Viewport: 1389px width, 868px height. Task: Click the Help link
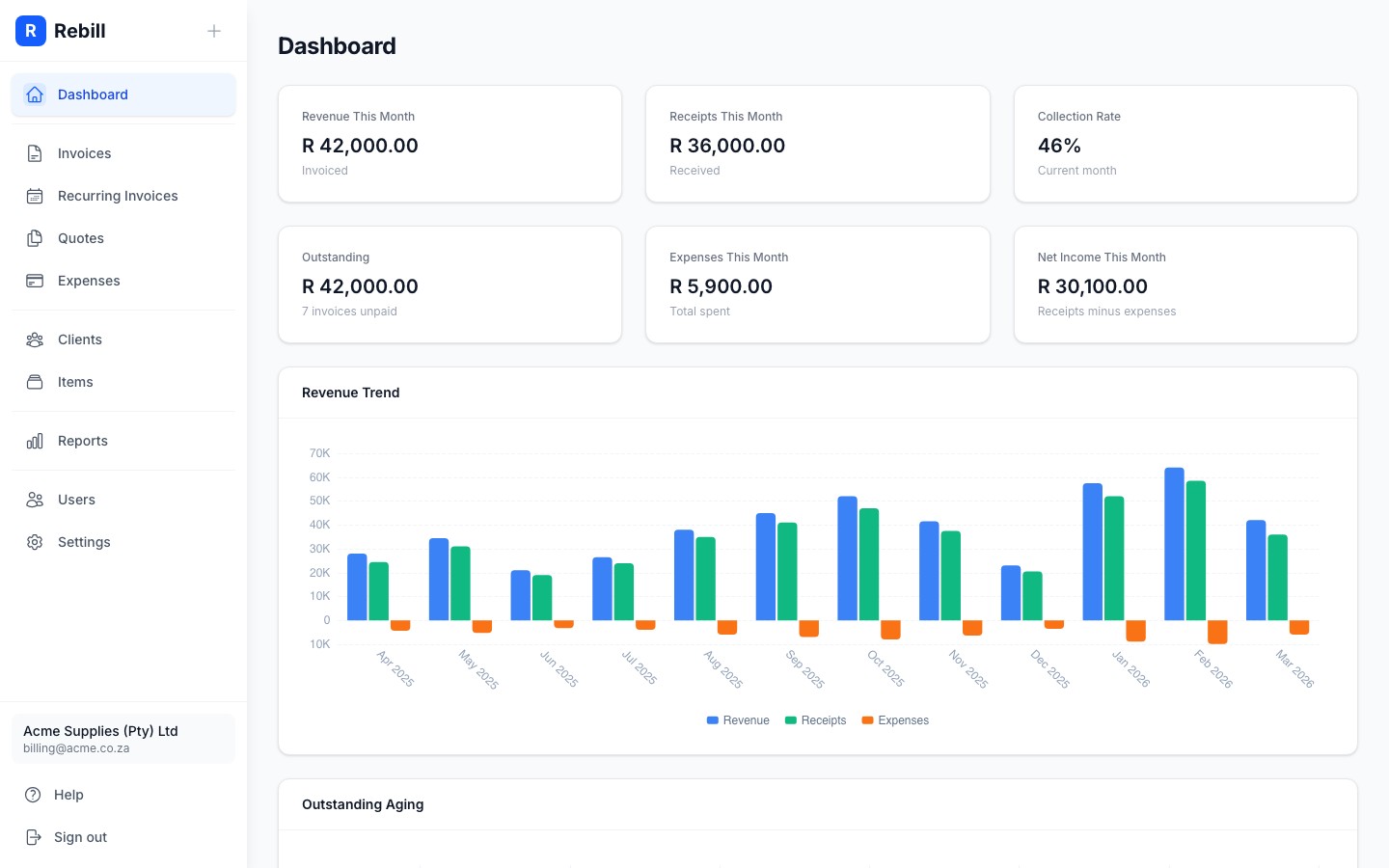pyautogui.click(x=68, y=795)
